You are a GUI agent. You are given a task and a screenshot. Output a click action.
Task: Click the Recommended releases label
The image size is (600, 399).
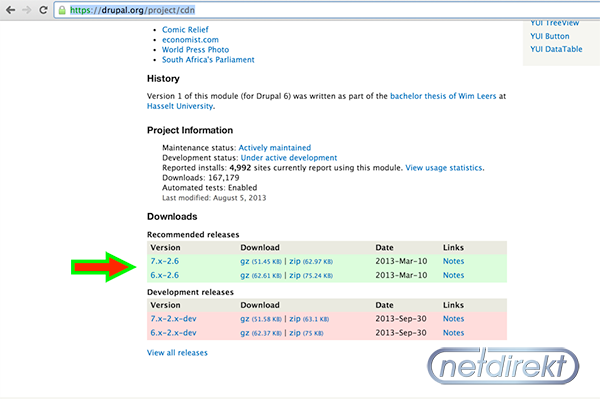[193, 235]
